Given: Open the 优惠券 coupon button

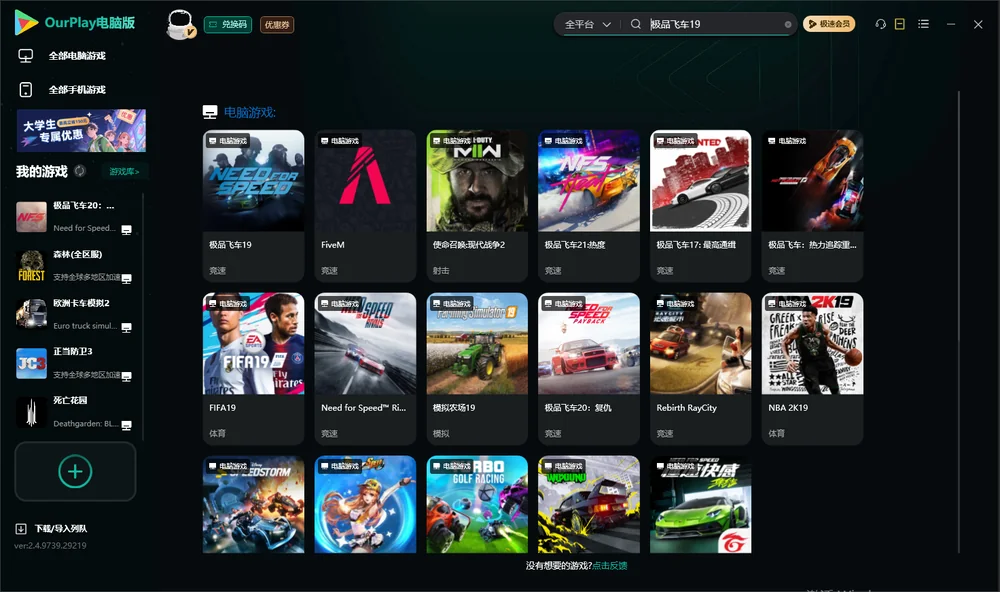Looking at the screenshot, I should coord(277,24).
